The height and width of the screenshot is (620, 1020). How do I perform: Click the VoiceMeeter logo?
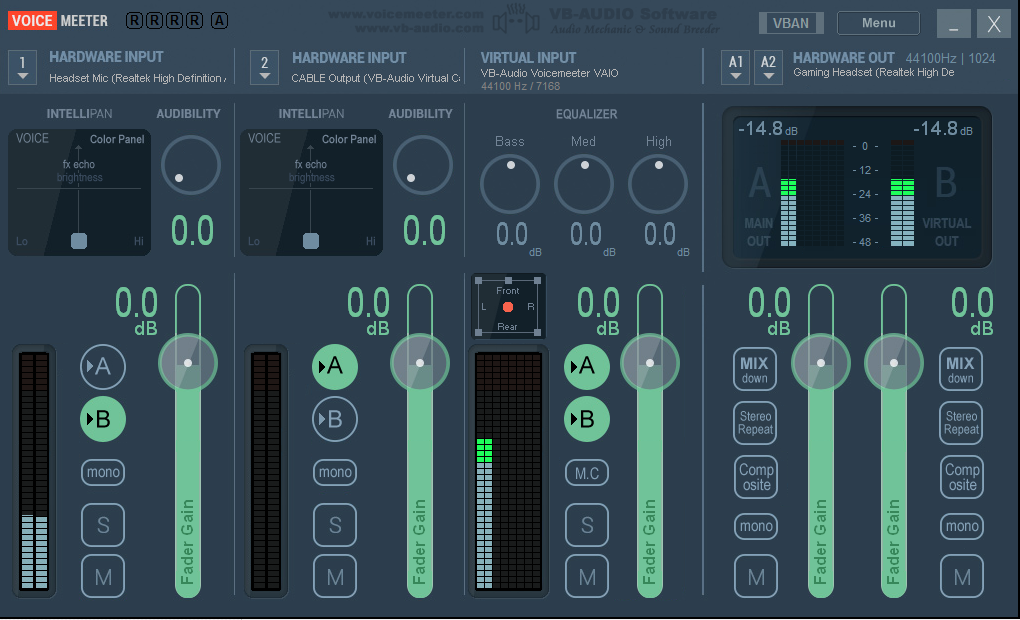click(58, 21)
